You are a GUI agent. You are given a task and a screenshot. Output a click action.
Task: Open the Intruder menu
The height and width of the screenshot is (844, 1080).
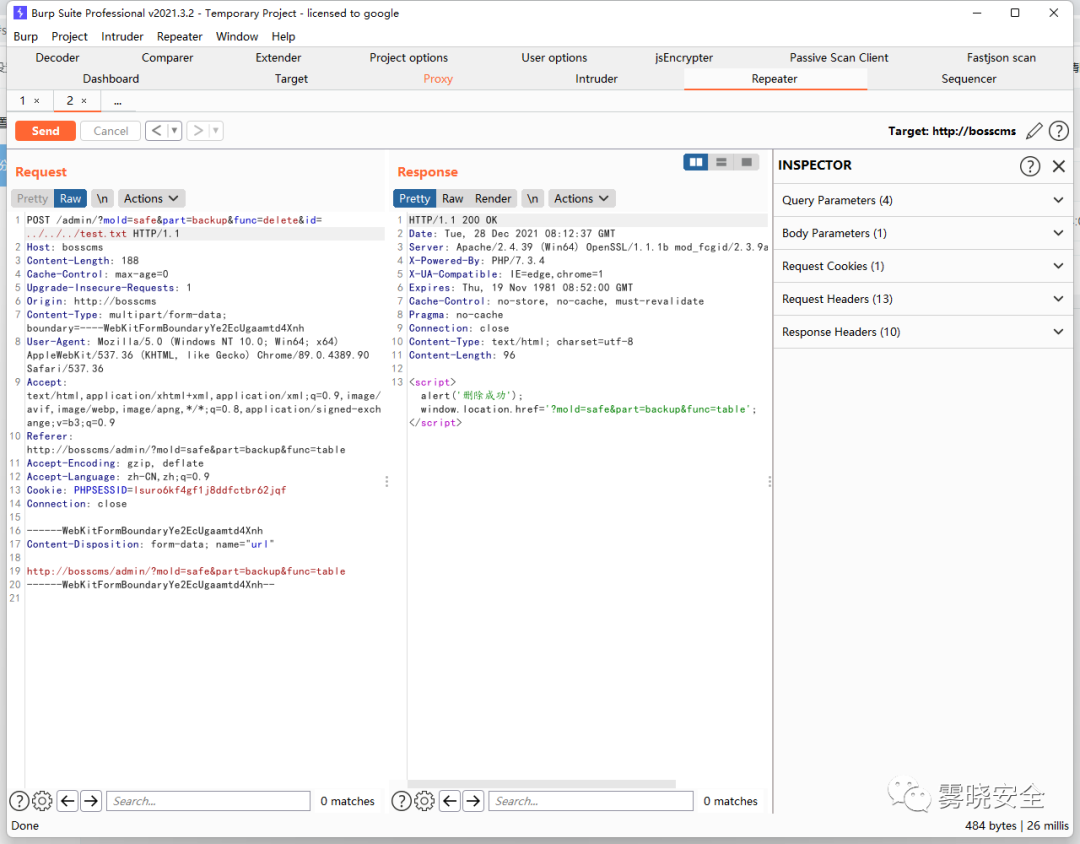(122, 37)
